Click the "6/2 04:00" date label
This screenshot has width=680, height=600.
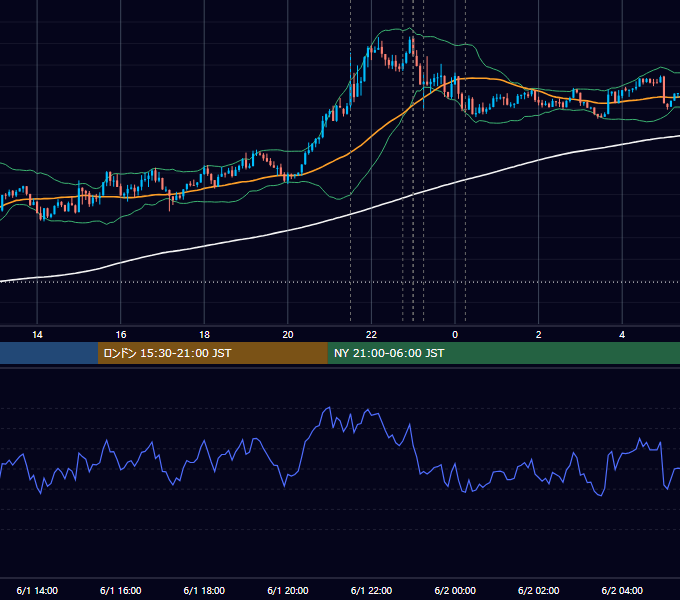pos(622,590)
